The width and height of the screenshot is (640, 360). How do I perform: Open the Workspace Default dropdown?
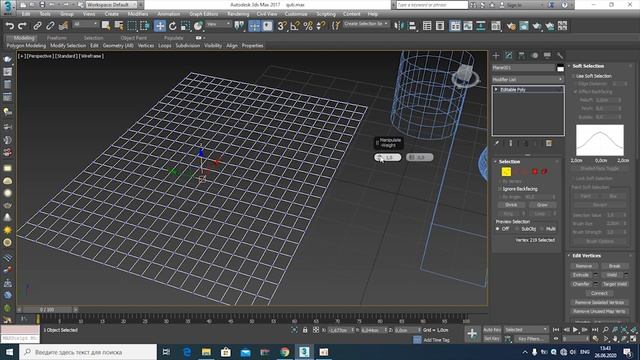coord(112,5)
